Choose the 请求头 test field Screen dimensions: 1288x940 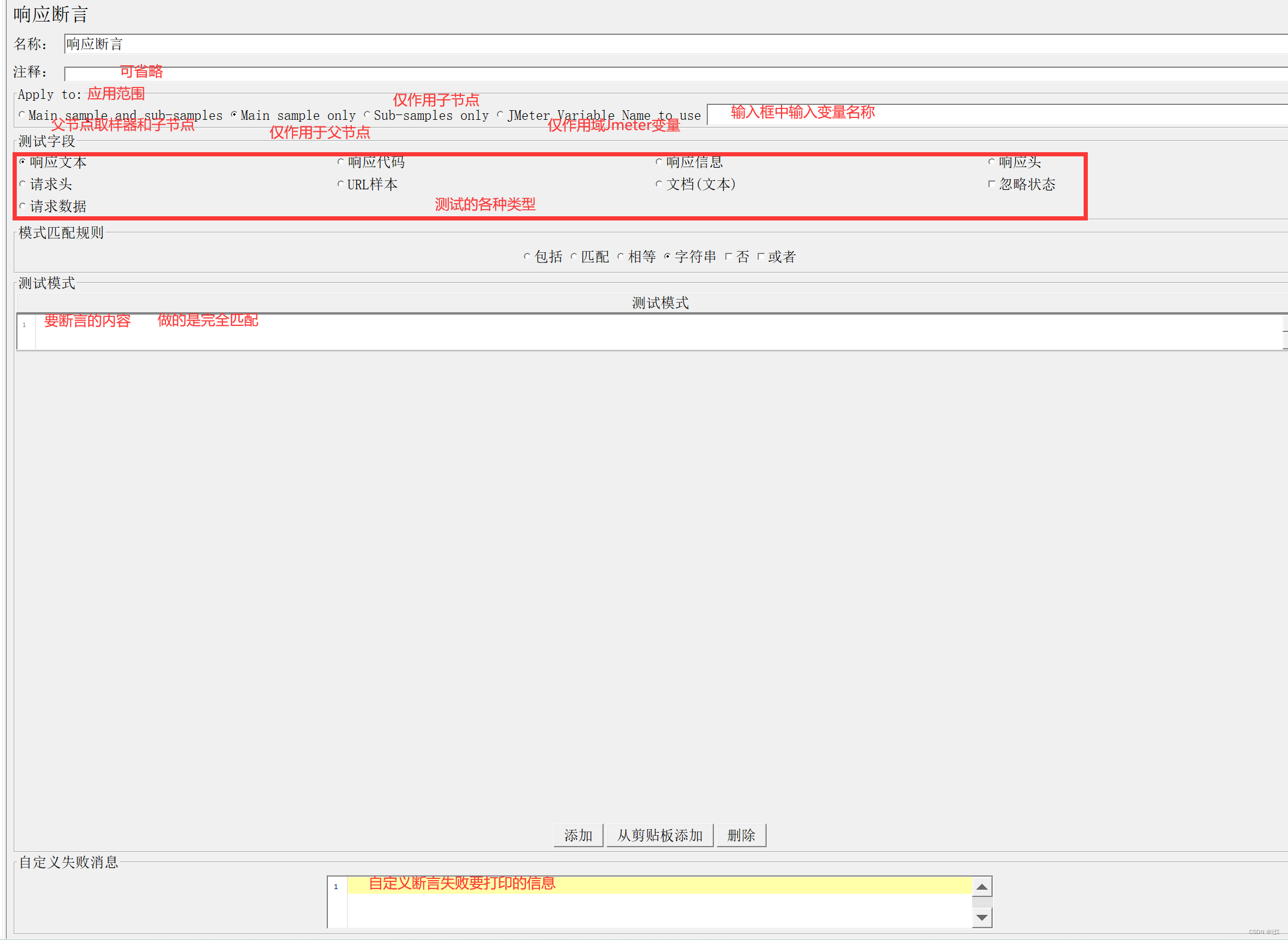[x=23, y=184]
